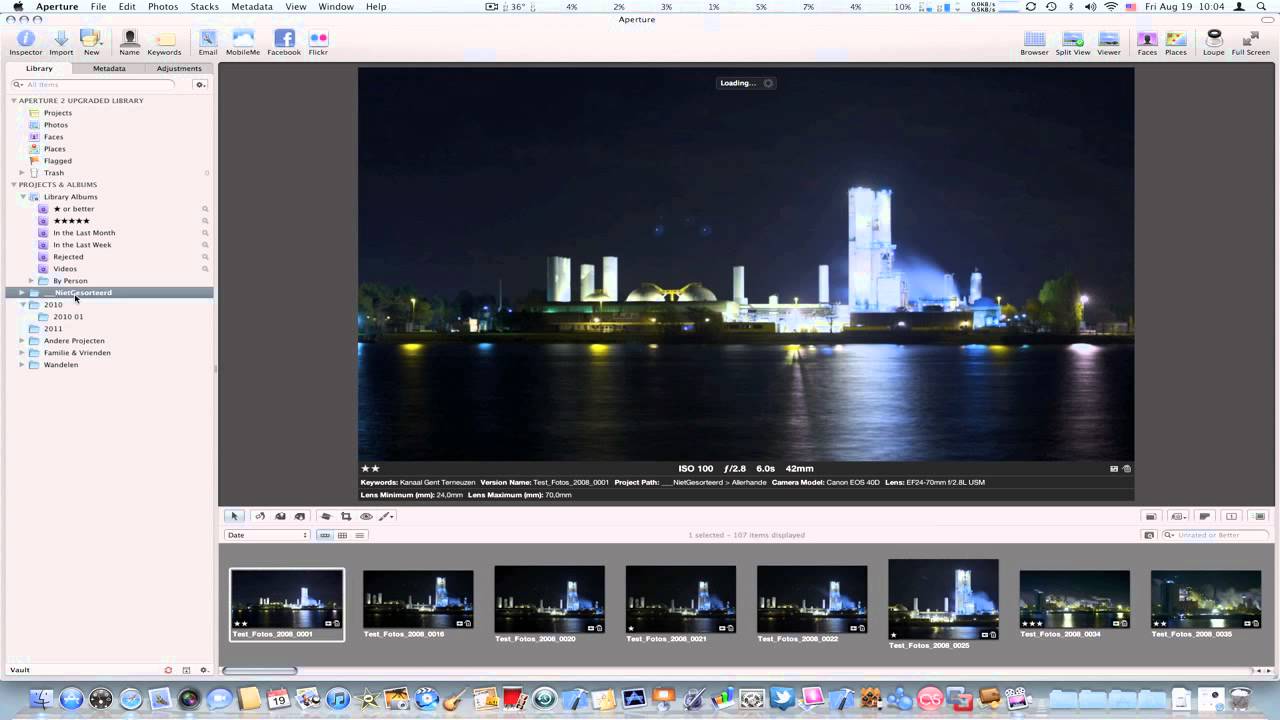Image resolution: width=1280 pixels, height=720 pixels.
Task: Click the rotate left tool
Action: (260, 516)
